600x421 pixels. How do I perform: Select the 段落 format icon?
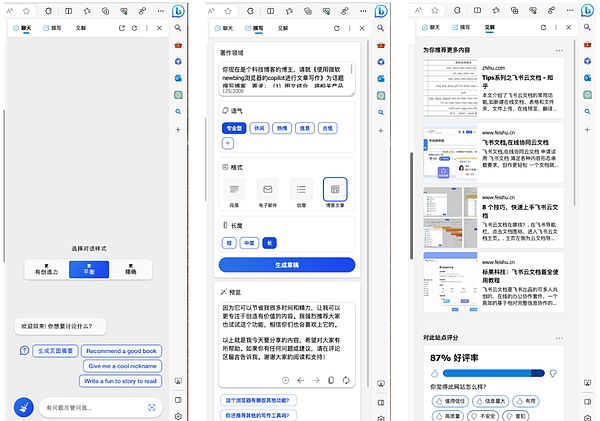point(233,188)
